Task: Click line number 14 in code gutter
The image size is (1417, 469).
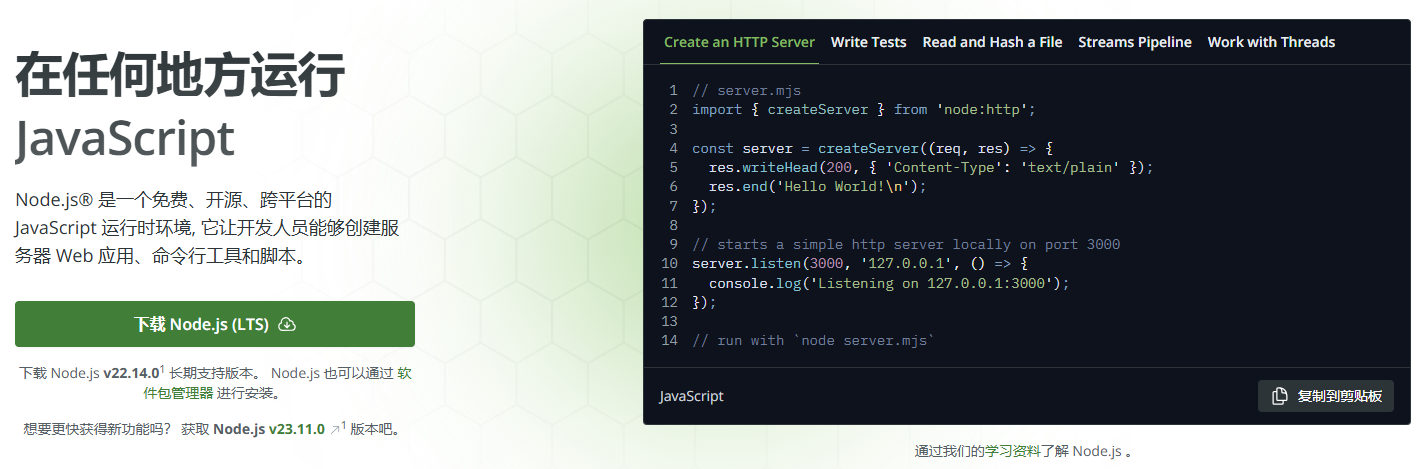Action: [x=670, y=340]
